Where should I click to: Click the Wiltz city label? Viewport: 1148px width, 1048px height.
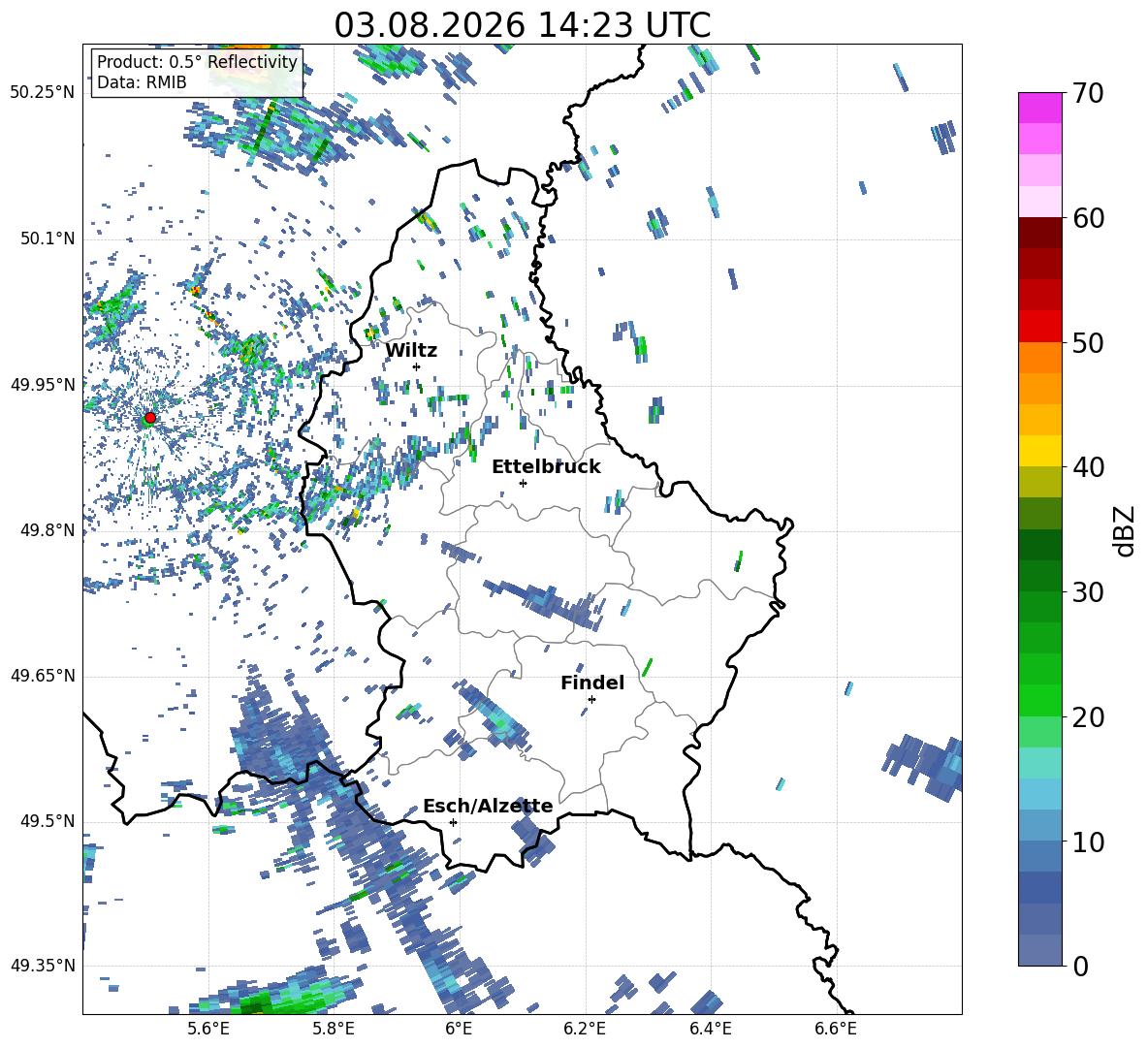pos(411,350)
